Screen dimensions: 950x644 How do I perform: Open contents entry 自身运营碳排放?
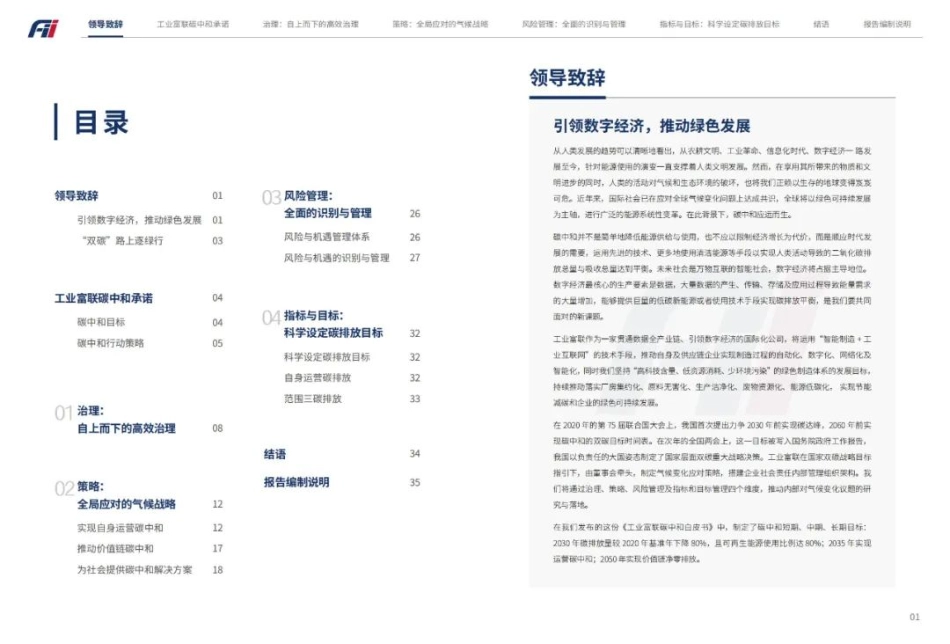click(317, 377)
